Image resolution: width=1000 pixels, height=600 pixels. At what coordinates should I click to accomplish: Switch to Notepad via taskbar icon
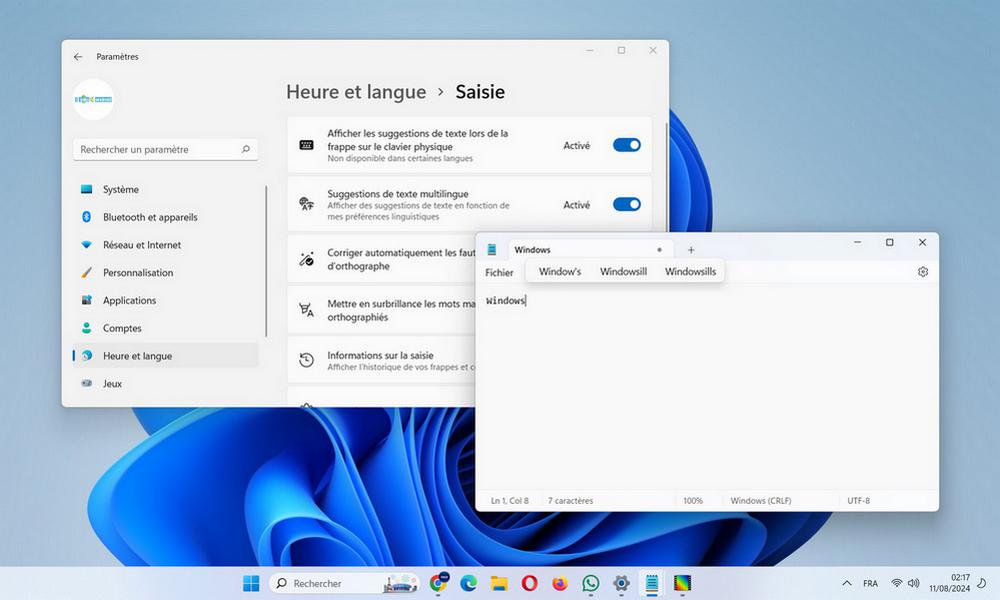click(x=652, y=583)
